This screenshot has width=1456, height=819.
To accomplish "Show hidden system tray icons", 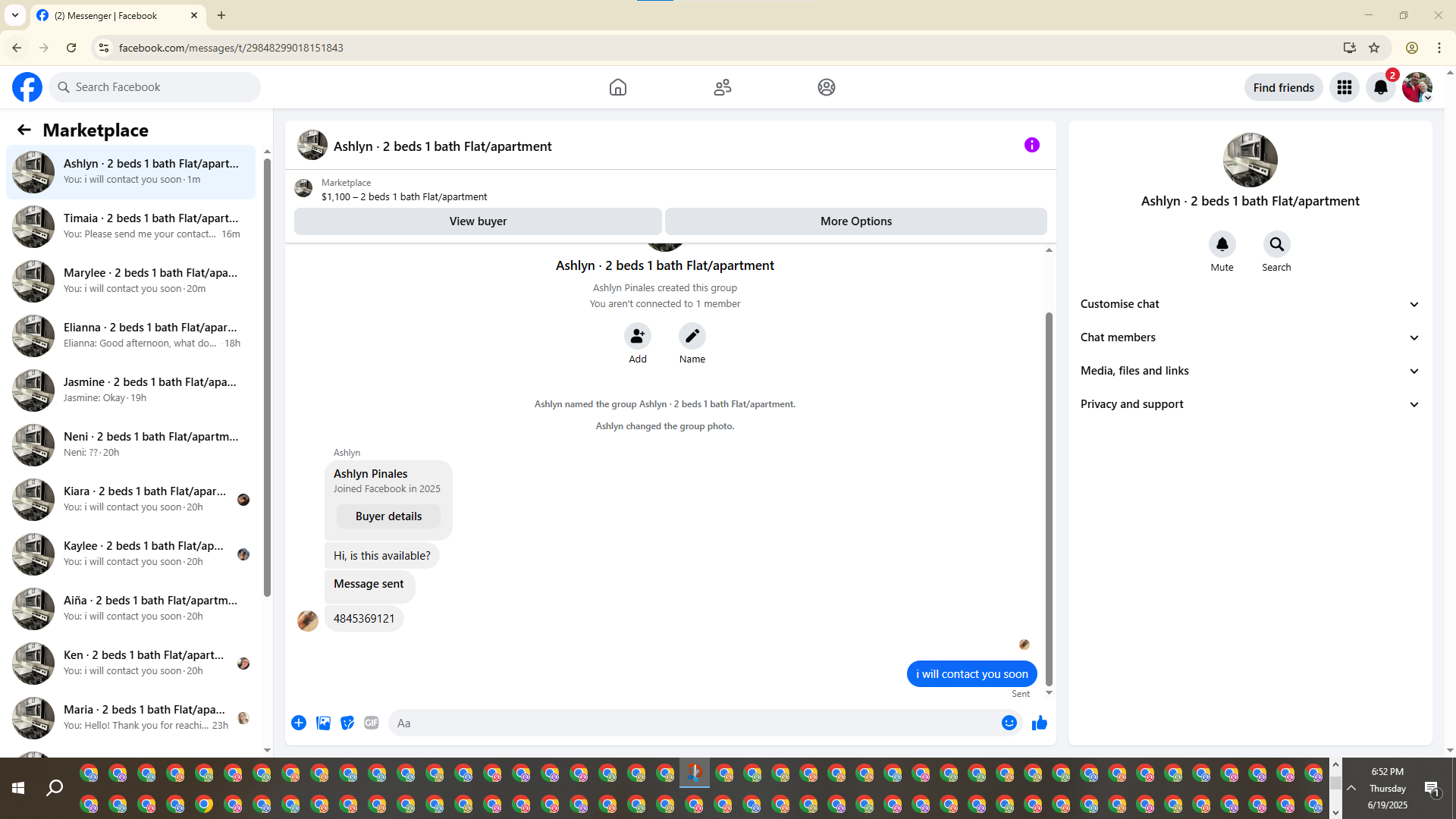I will [1351, 788].
